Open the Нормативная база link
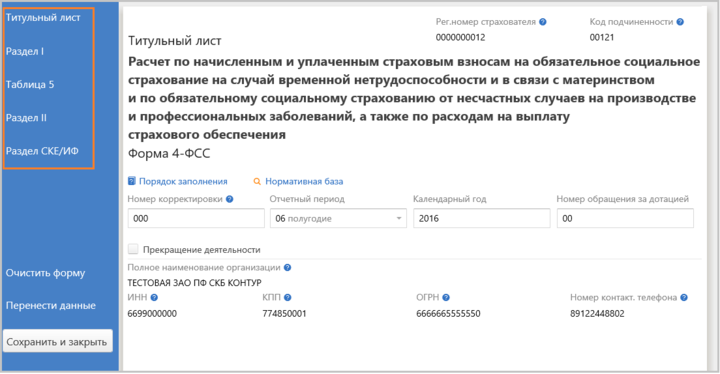The image size is (720, 374). [x=304, y=181]
